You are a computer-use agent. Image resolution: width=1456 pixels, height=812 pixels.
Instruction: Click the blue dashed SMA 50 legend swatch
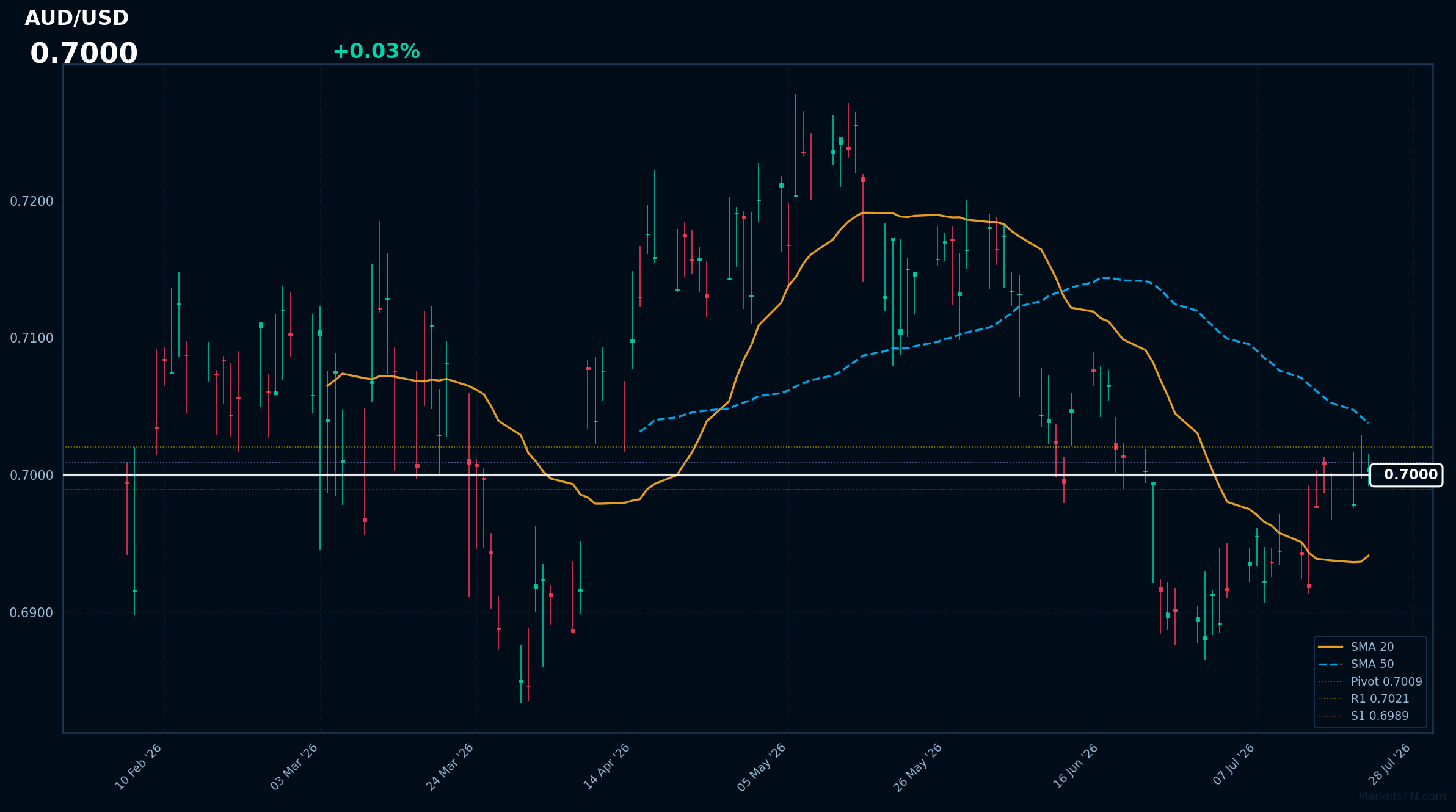1330,664
